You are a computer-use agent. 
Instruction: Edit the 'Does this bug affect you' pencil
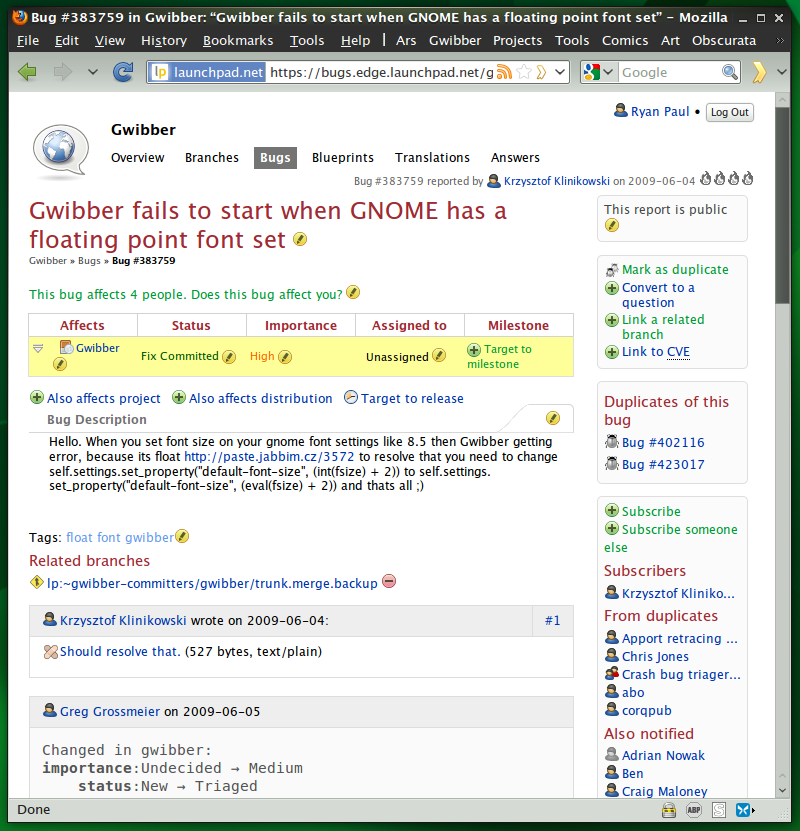point(353,293)
